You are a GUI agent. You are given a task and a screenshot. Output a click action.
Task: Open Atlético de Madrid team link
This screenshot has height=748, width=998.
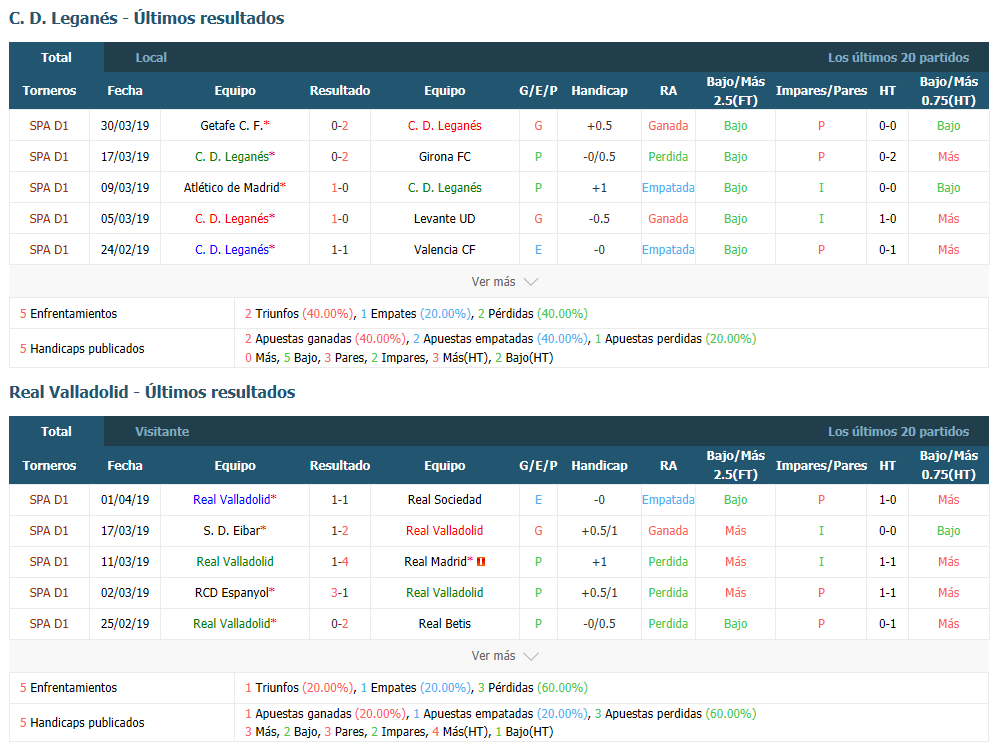[x=232, y=188]
